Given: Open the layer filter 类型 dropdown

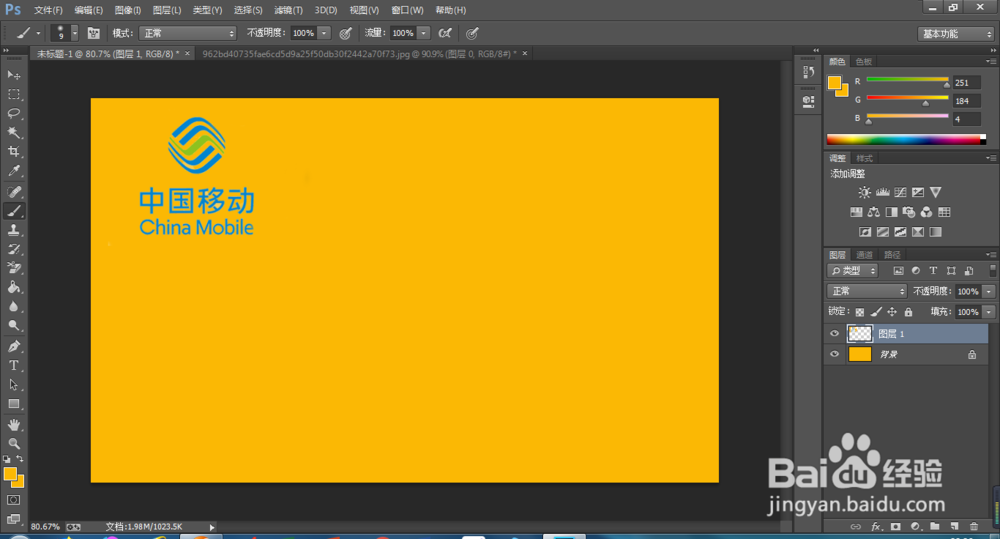Looking at the screenshot, I should pos(853,270).
